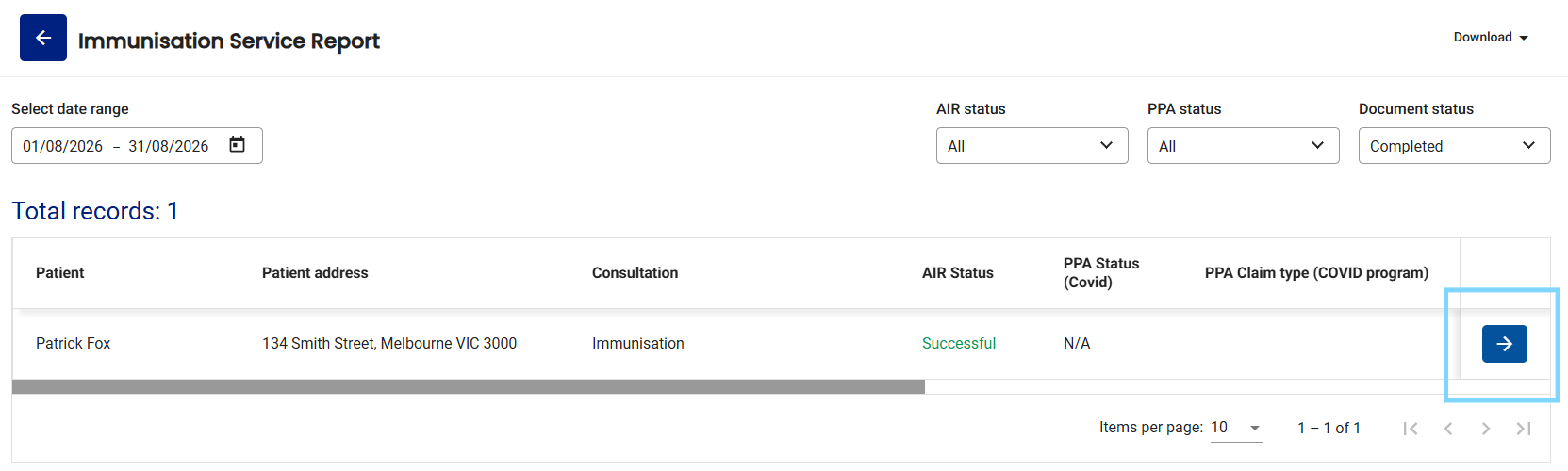1568x471 pixels.
Task: Click the Successful AIR status text
Action: click(x=959, y=344)
